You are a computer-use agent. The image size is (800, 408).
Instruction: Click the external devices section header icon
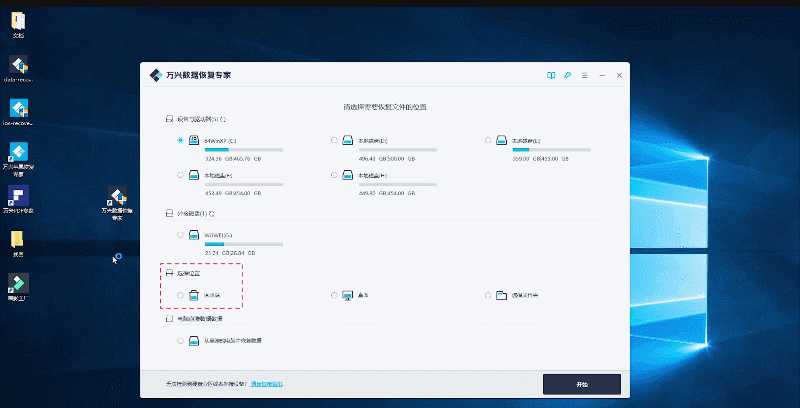pos(169,213)
